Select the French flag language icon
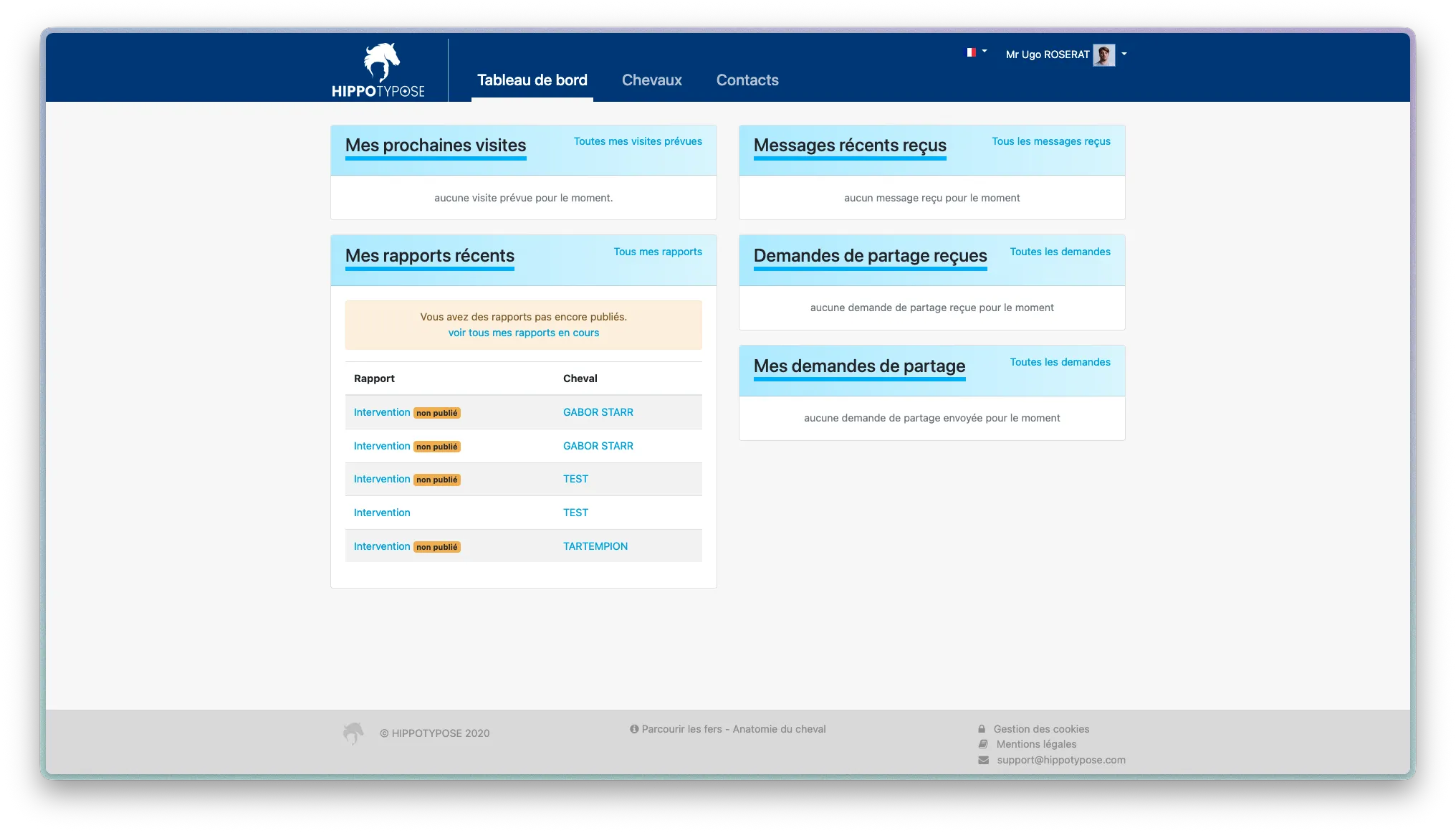The image size is (1456, 833). tap(971, 52)
